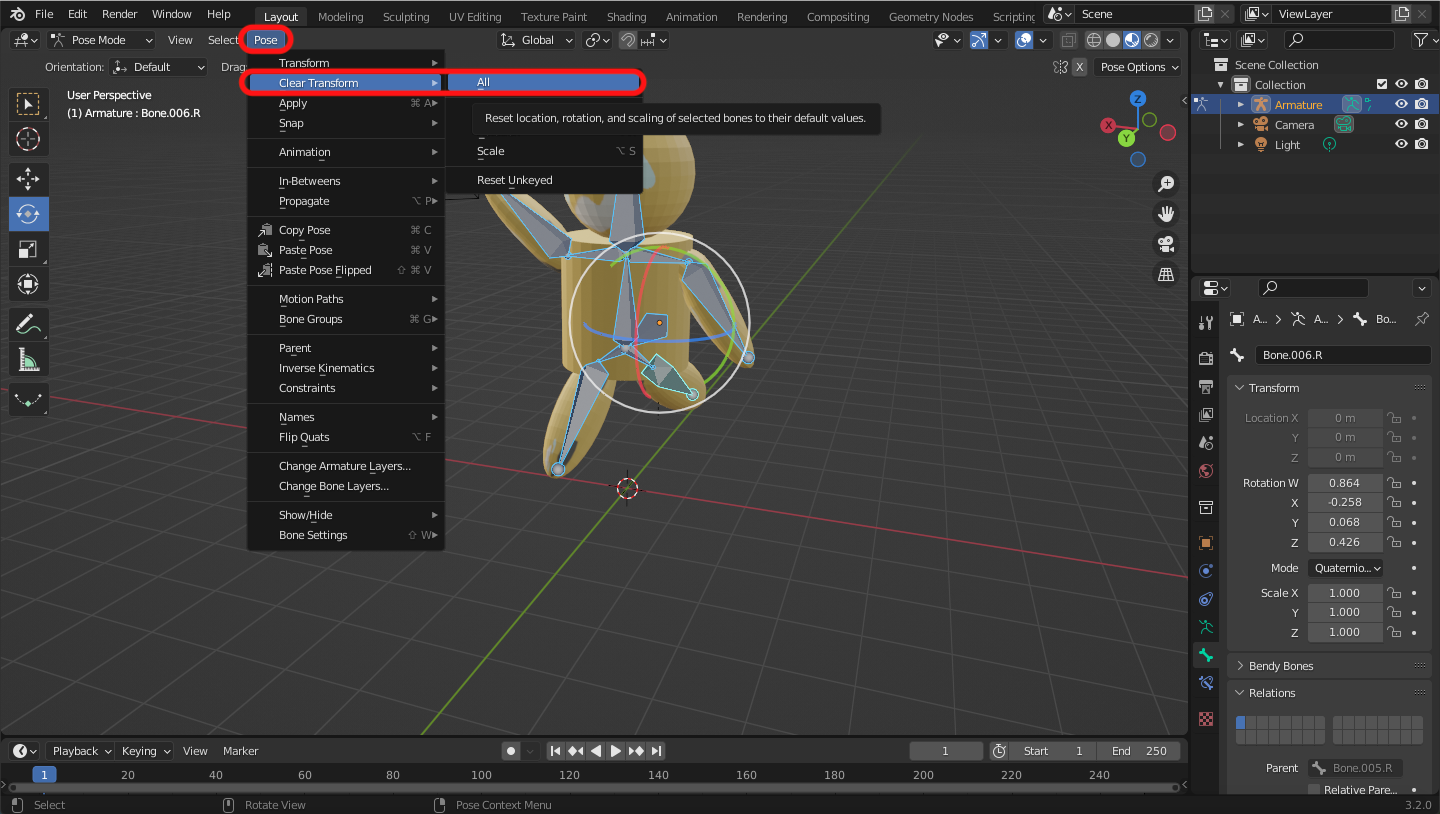The width and height of the screenshot is (1440, 814).
Task: Open Global transform orientation dropdown
Action: [x=537, y=40]
